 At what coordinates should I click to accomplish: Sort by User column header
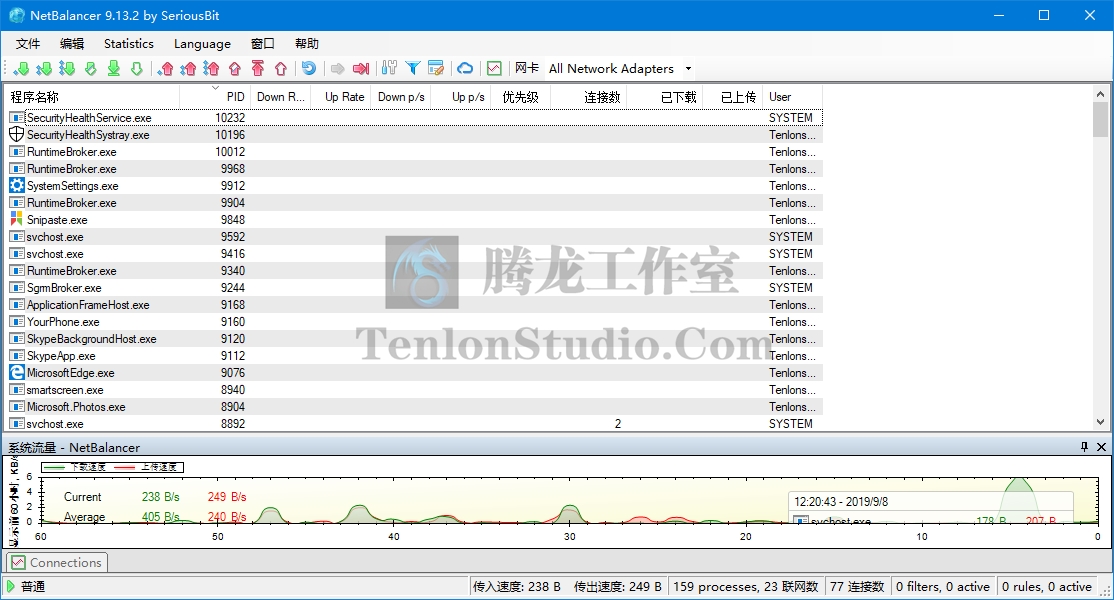793,97
